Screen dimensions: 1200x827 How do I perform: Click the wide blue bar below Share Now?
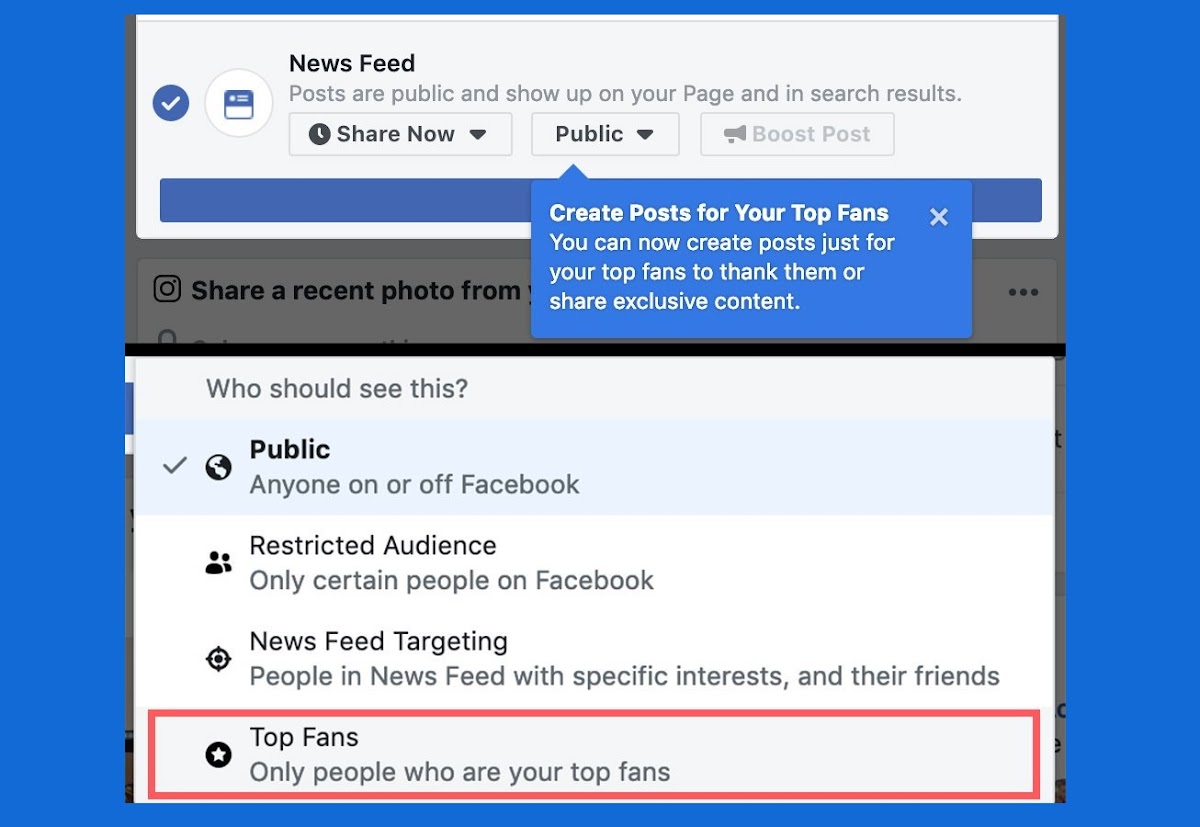pyautogui.click(x=601, y=200)
